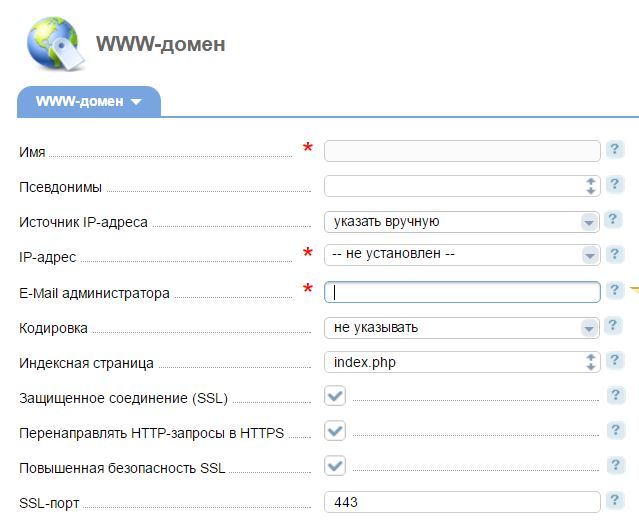
Task: Click the Имя input field
Action: pyautogui.click(x=462, y=151)
